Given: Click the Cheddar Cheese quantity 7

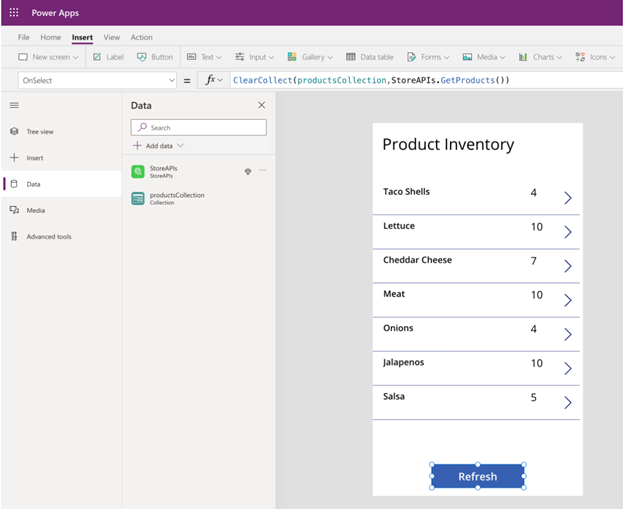Looking at the screenshot, I should [534, 261].
